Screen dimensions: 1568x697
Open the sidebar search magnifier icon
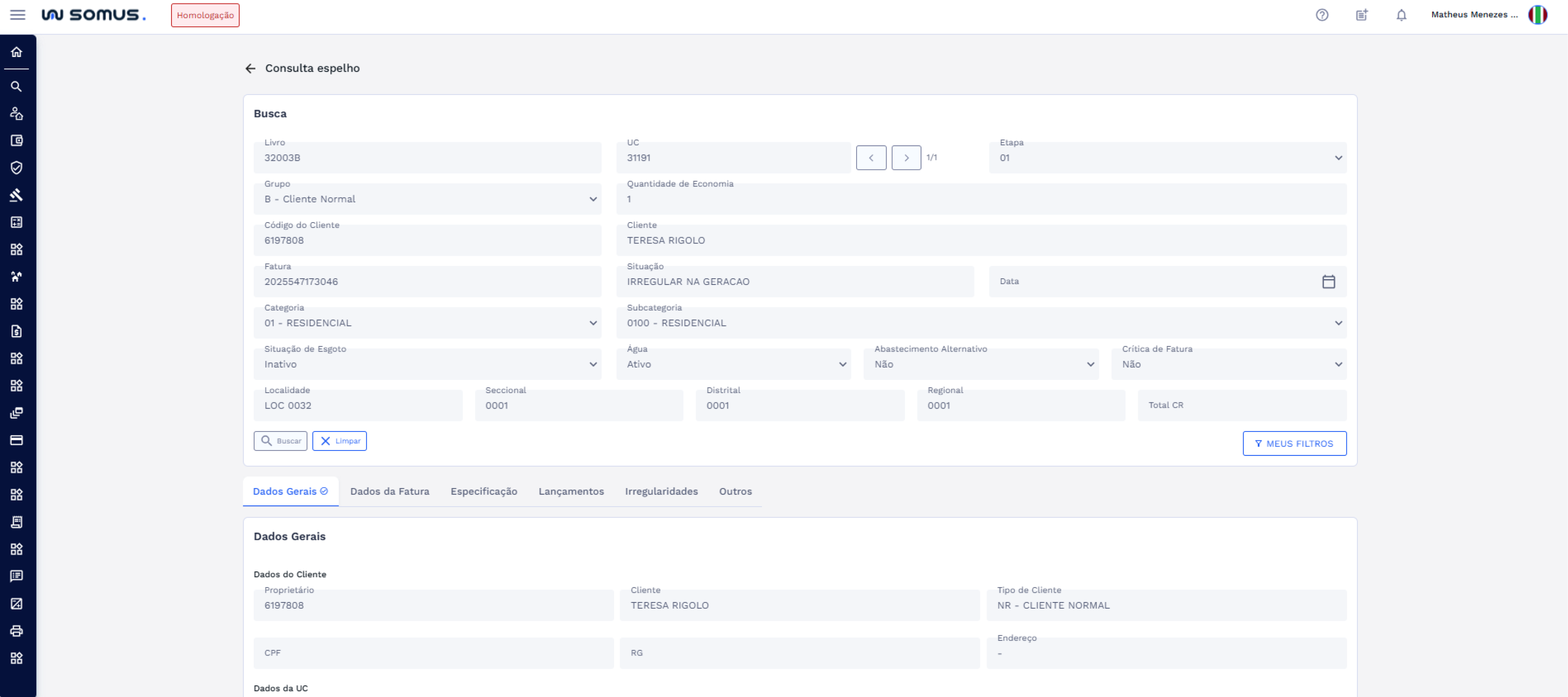(16, 86)
